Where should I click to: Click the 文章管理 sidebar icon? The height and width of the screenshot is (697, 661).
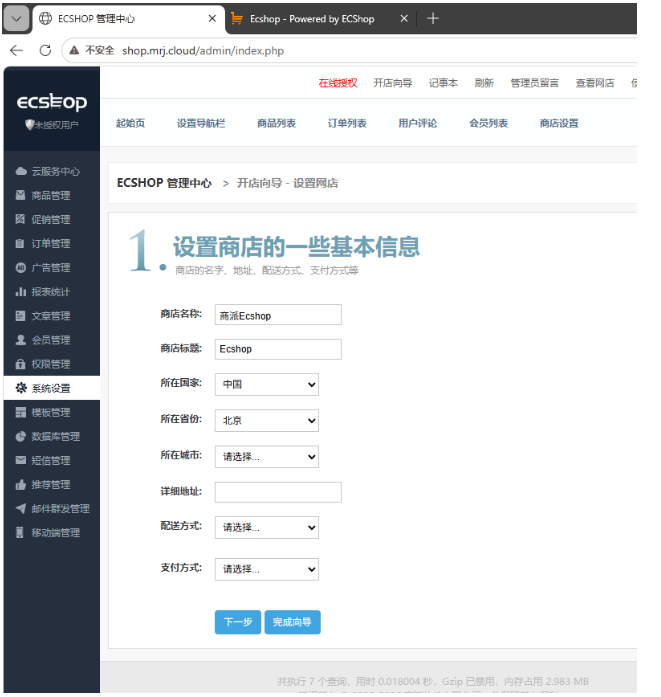point(20,316)
